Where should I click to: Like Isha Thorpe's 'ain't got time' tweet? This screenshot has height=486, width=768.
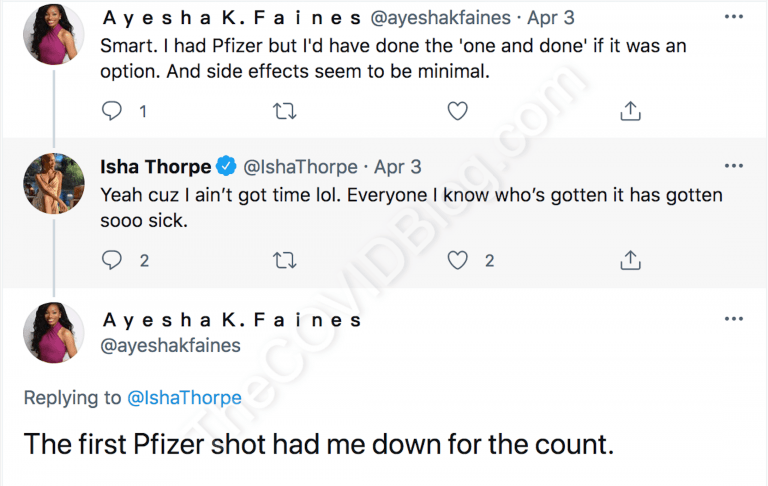click(x=457, y=260)
